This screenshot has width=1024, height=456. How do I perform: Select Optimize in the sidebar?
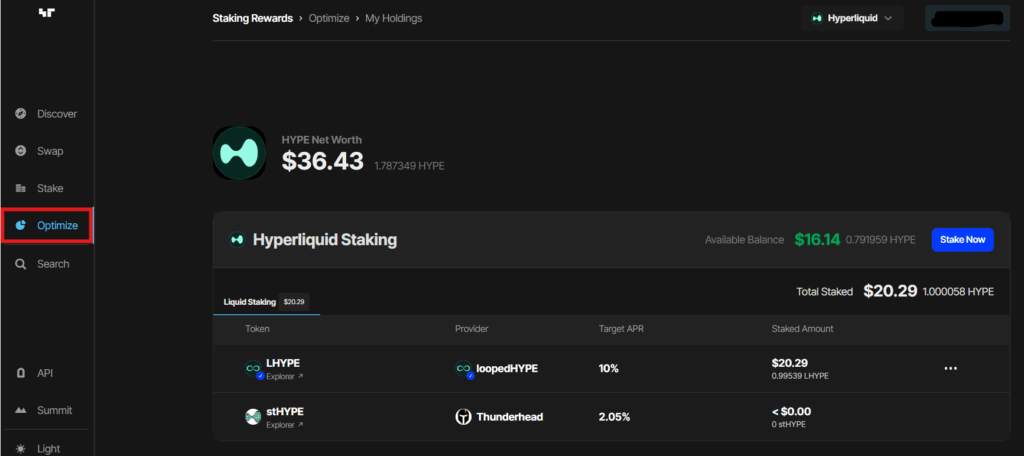[x=47, y=225]
